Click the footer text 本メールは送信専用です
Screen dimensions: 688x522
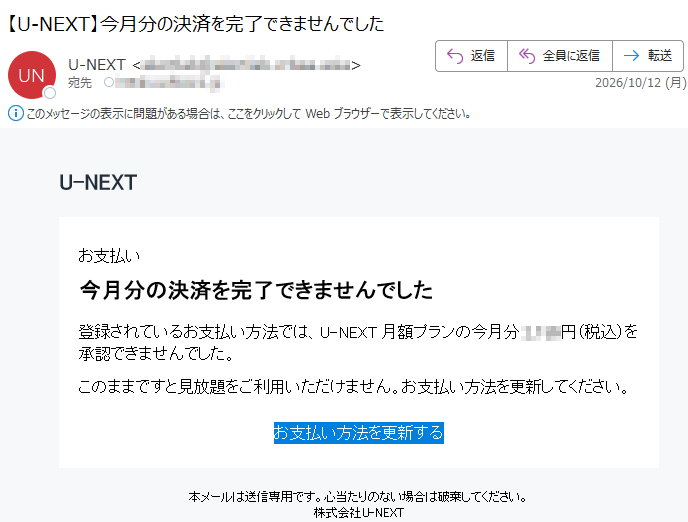tap(256, 497)
